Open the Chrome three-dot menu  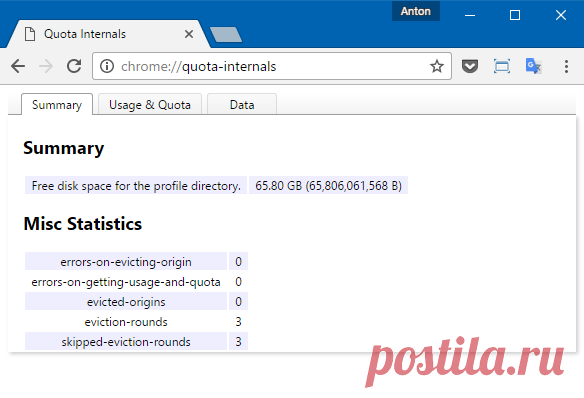click(x=566, y=66)
